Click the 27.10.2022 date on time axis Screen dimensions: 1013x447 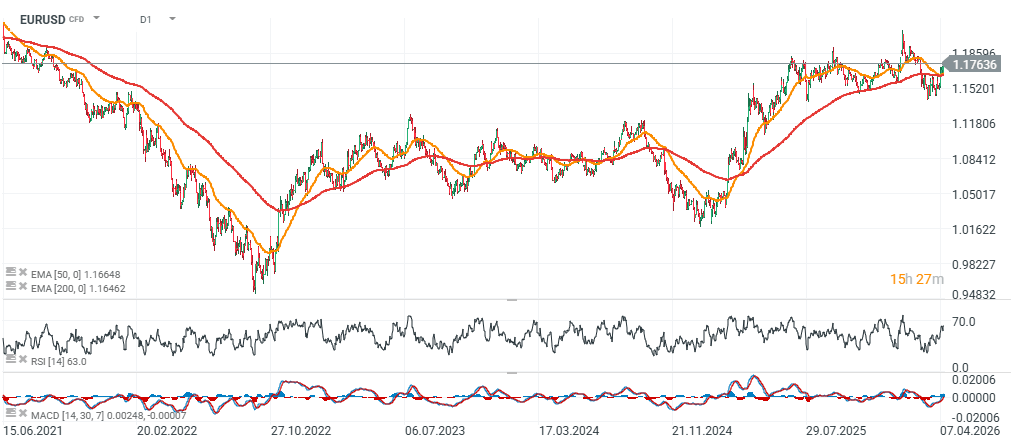click(301, 431)
